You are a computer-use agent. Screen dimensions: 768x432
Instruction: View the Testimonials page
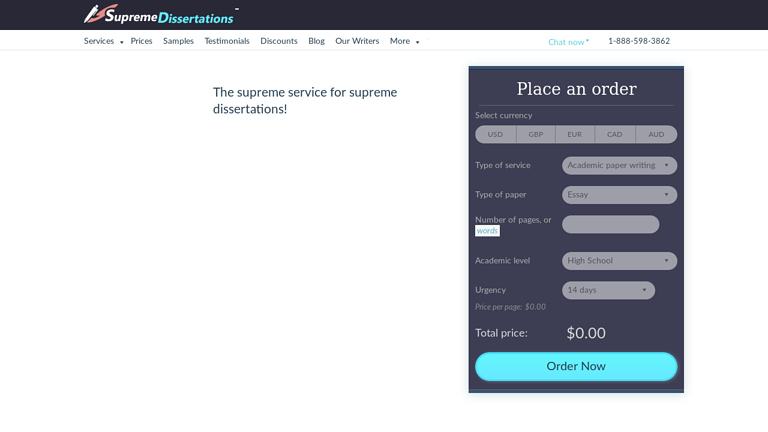pyautogui.click(x=227, y=41)
